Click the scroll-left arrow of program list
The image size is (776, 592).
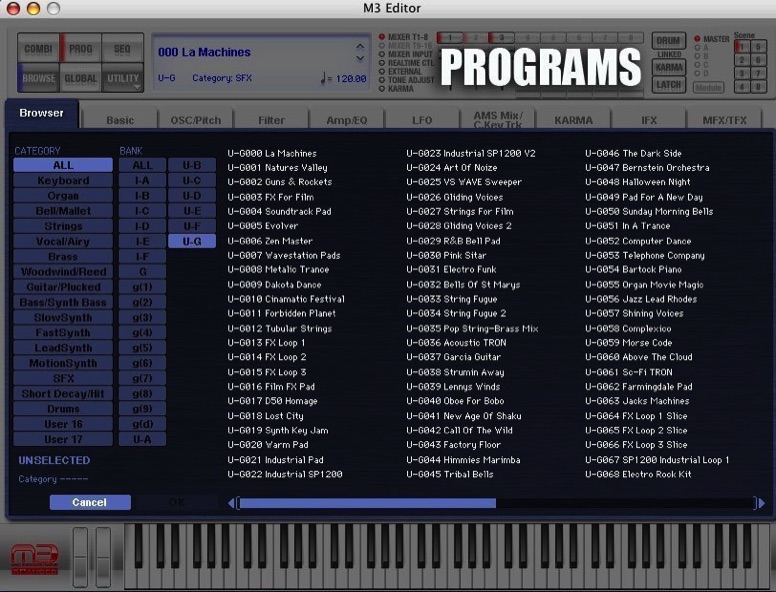pyautogui.click(x=231, y=503)
